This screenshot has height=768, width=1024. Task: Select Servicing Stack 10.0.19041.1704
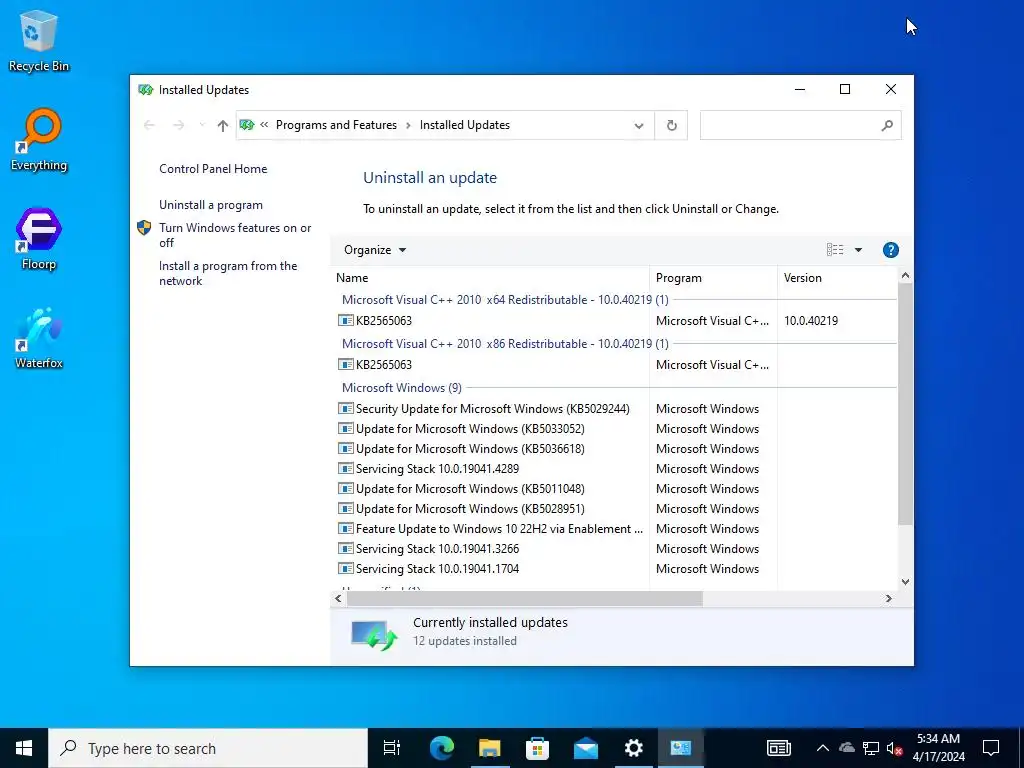[x=438, y=569]
